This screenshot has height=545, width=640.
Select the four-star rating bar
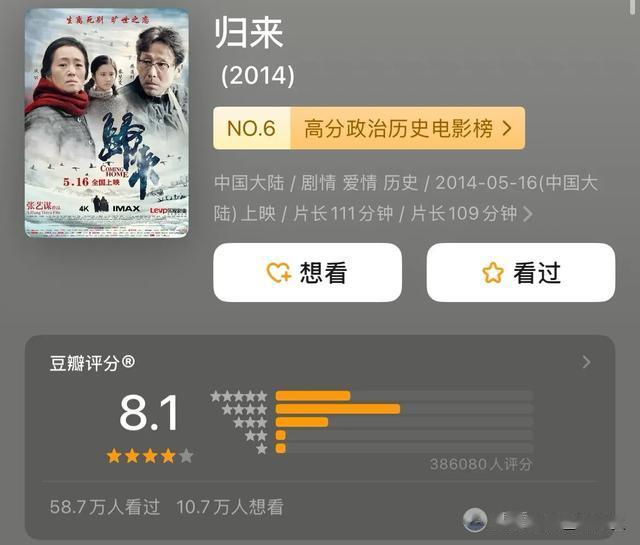tap(404, 409)
